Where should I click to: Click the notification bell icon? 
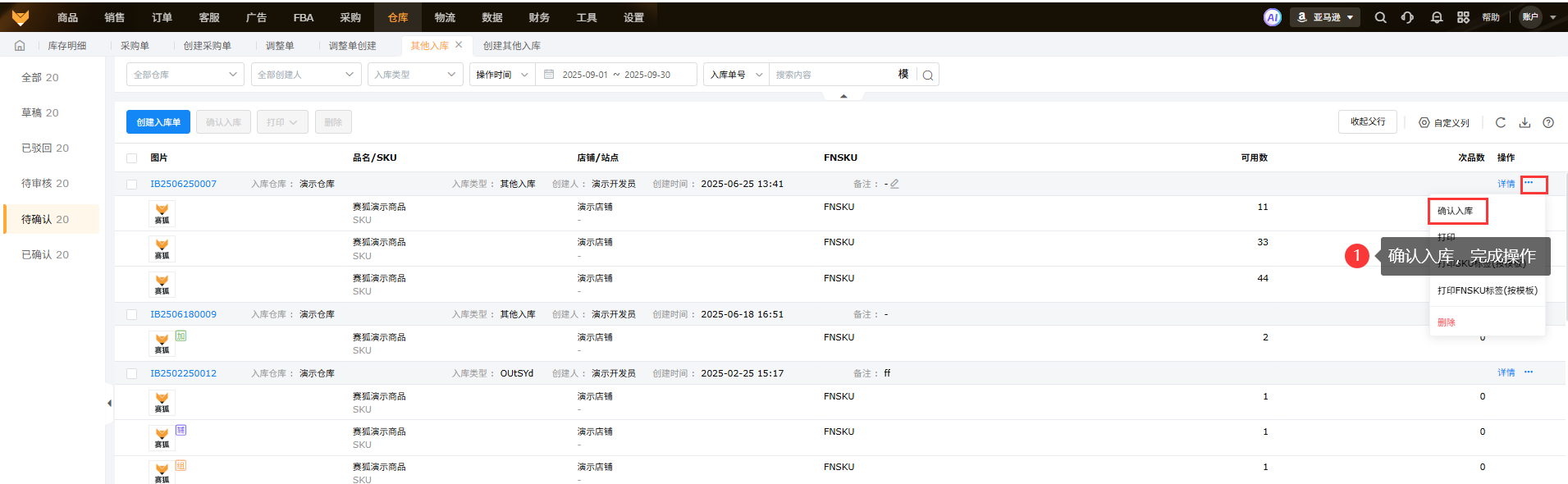(1436, 17)
